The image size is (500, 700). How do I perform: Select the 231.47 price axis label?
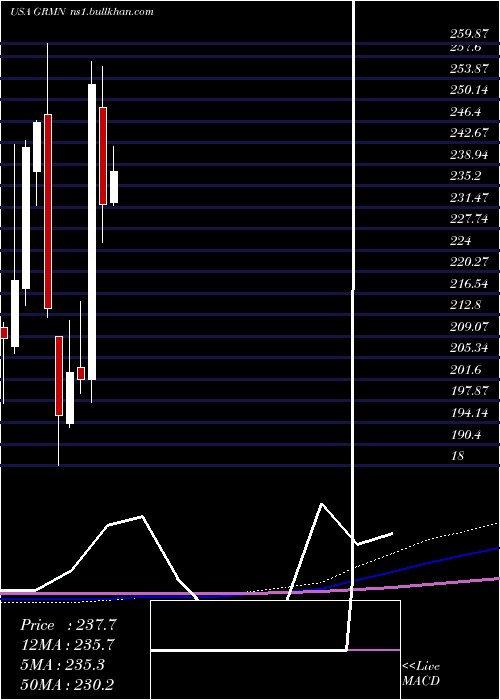click(469, 197)
